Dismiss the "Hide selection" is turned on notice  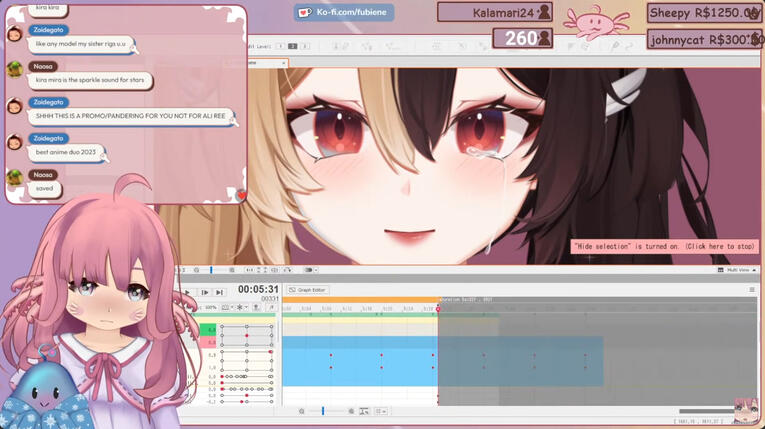663,246
